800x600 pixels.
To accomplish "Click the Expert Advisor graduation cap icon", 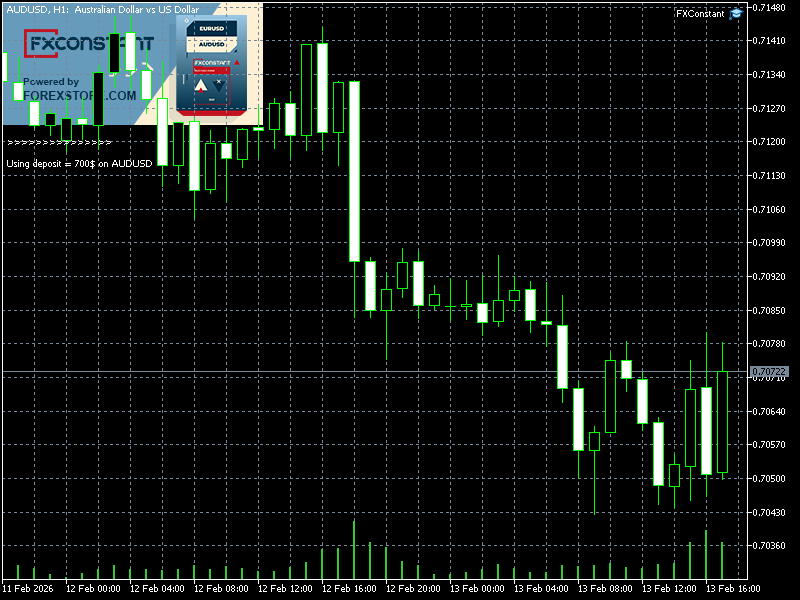I will [x=737, y=13].
